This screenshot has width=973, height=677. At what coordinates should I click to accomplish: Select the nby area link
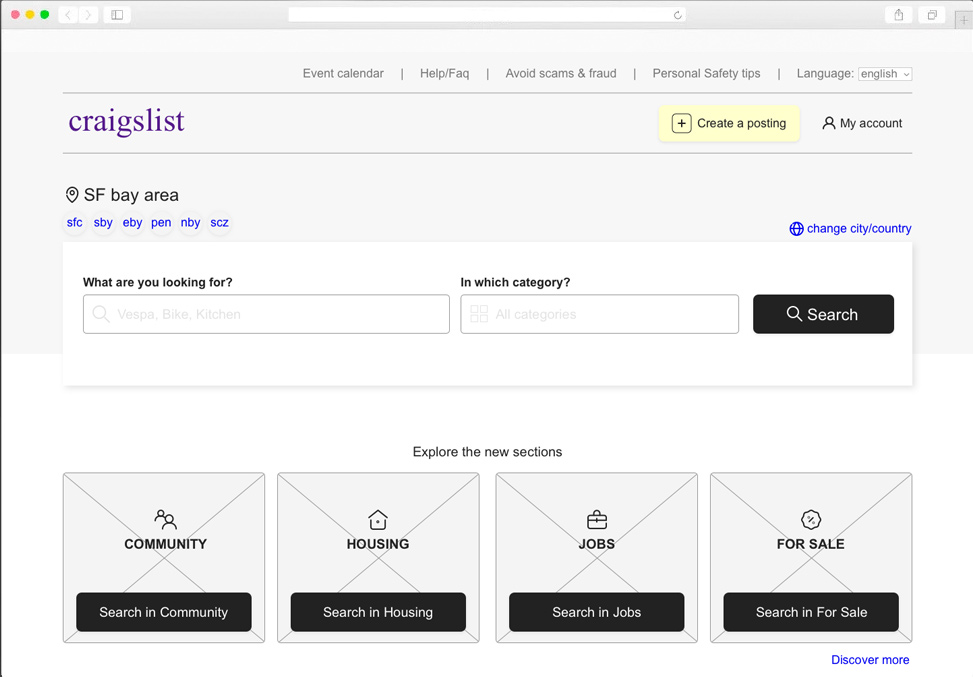click(x=191, y=222)
